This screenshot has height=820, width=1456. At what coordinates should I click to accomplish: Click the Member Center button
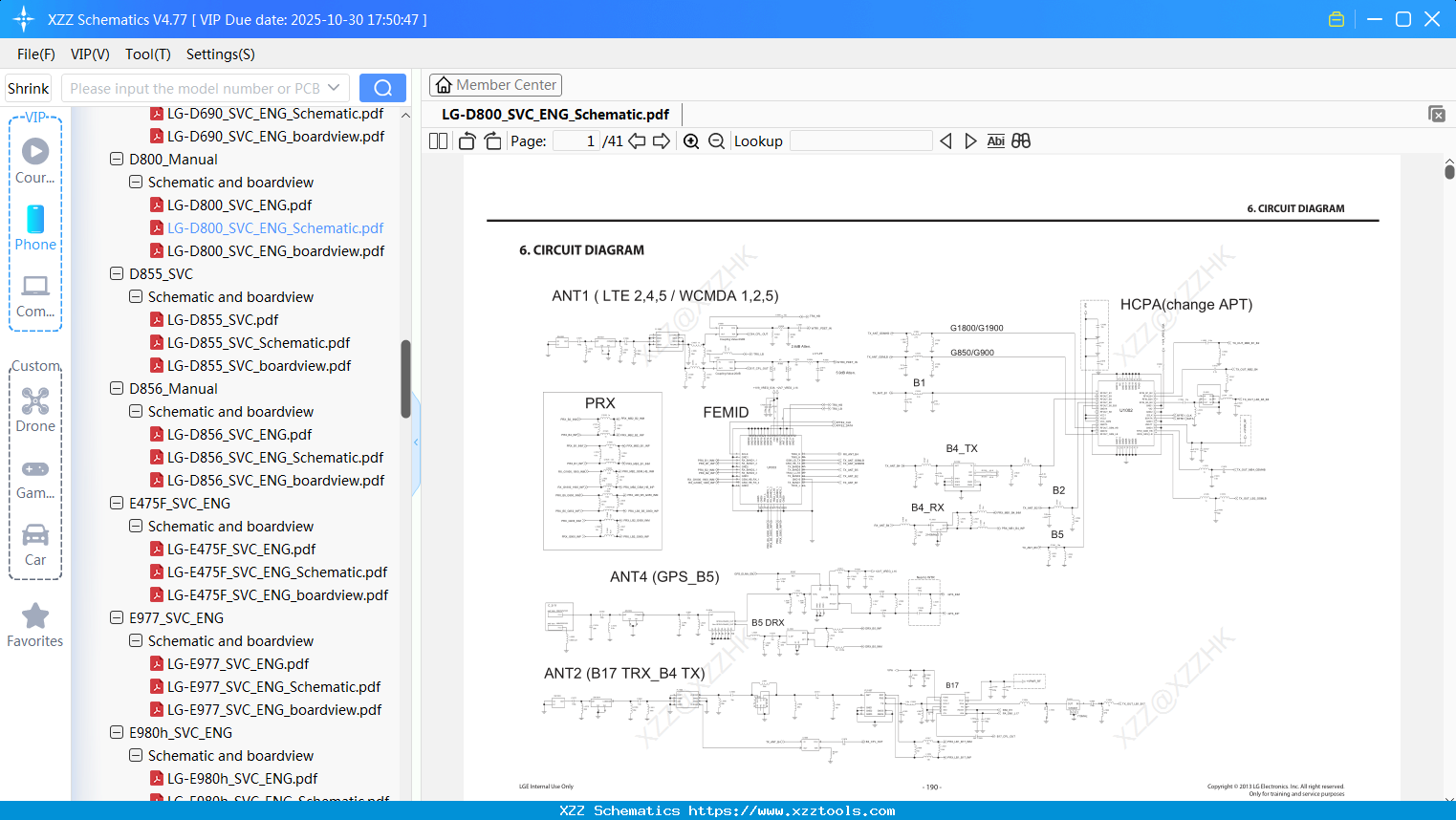[495, 84]
